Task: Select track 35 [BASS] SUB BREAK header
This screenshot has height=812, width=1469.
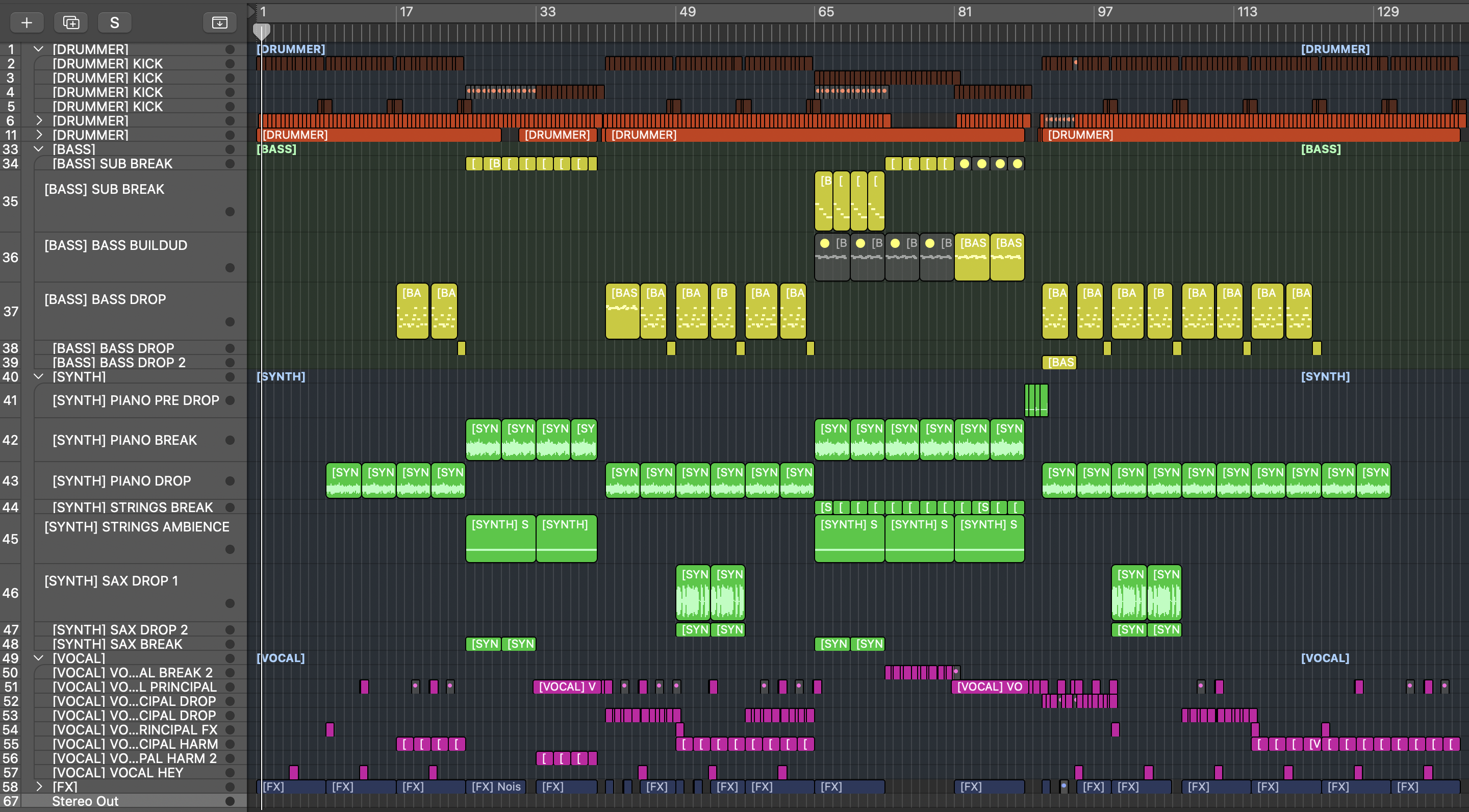Action: point(123,201)
